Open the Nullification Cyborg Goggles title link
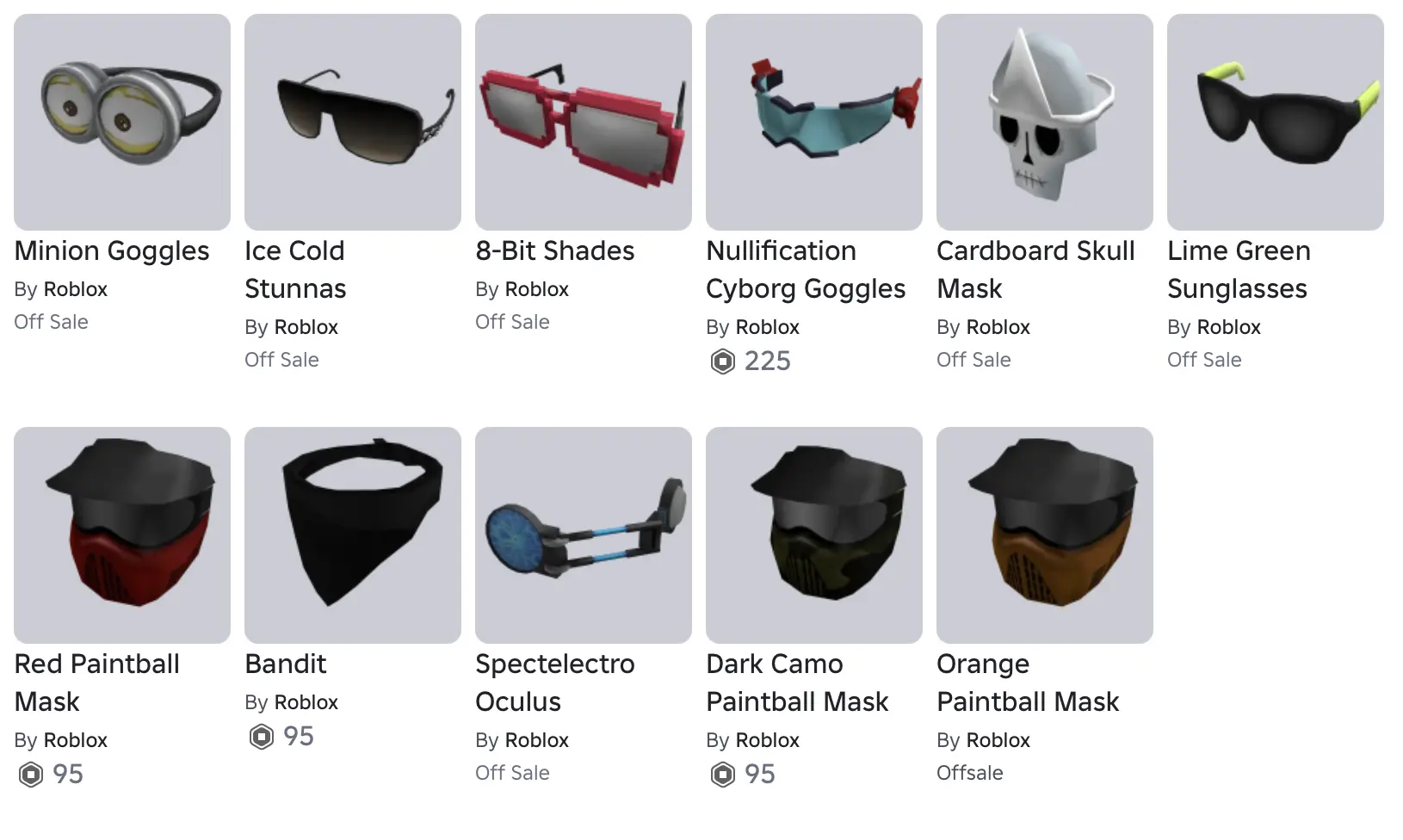1403x840 pixels. point(806,269)
